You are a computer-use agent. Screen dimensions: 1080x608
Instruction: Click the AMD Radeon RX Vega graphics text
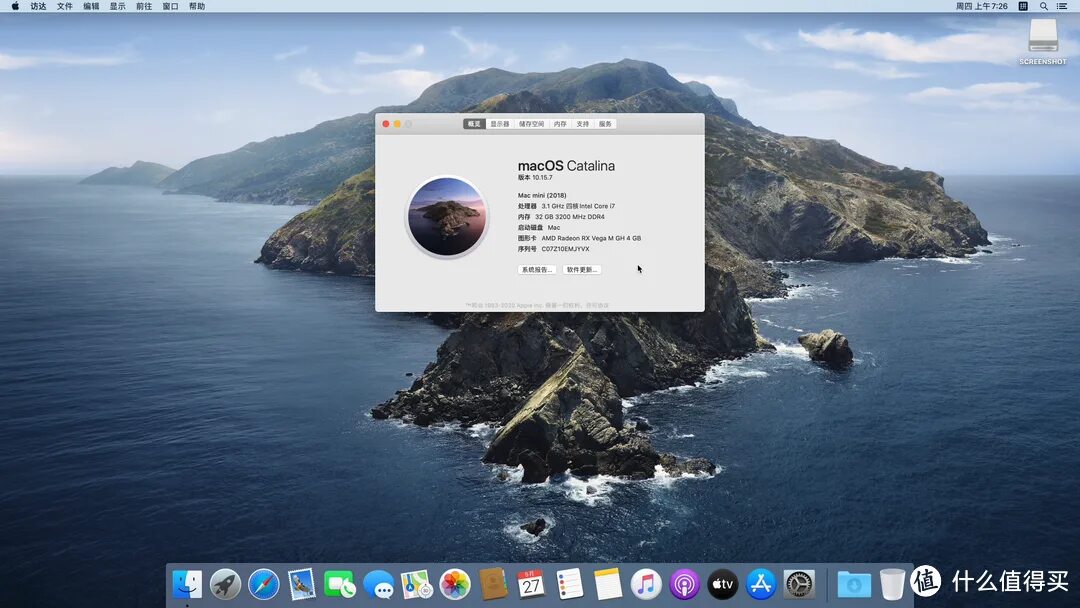tap(591, 238)
